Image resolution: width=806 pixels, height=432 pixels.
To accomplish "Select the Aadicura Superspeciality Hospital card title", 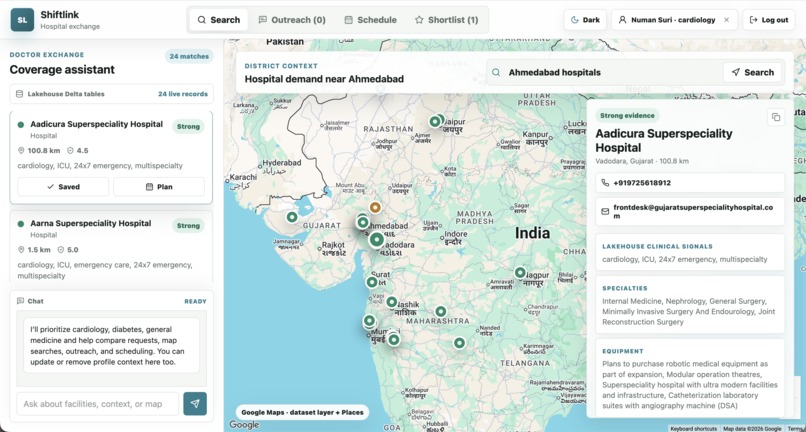I will [97, 124].
